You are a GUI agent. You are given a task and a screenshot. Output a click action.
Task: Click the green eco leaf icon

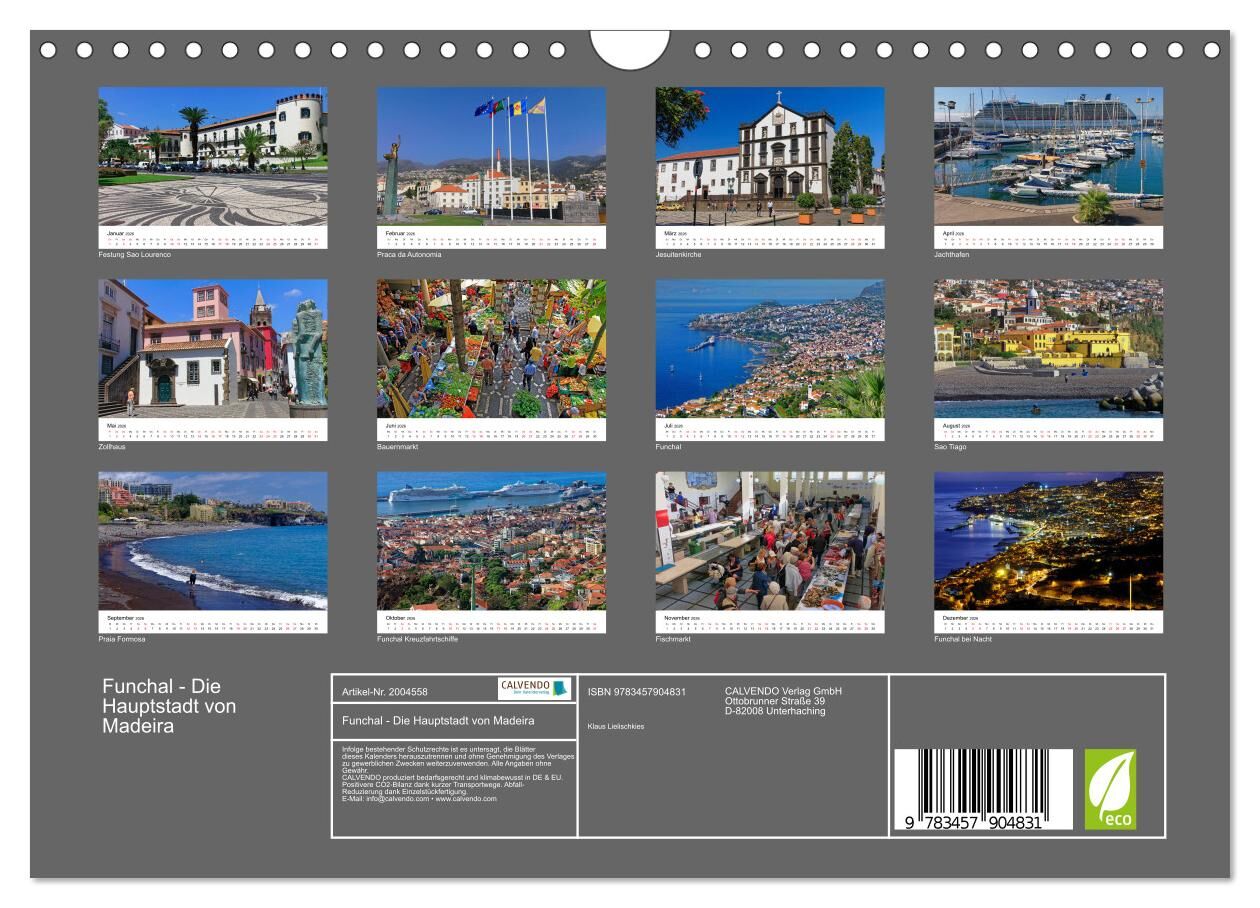point(1110,789)
